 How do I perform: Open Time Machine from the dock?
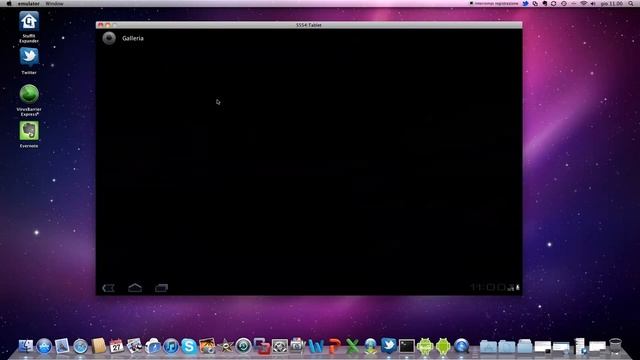point(243,346)
